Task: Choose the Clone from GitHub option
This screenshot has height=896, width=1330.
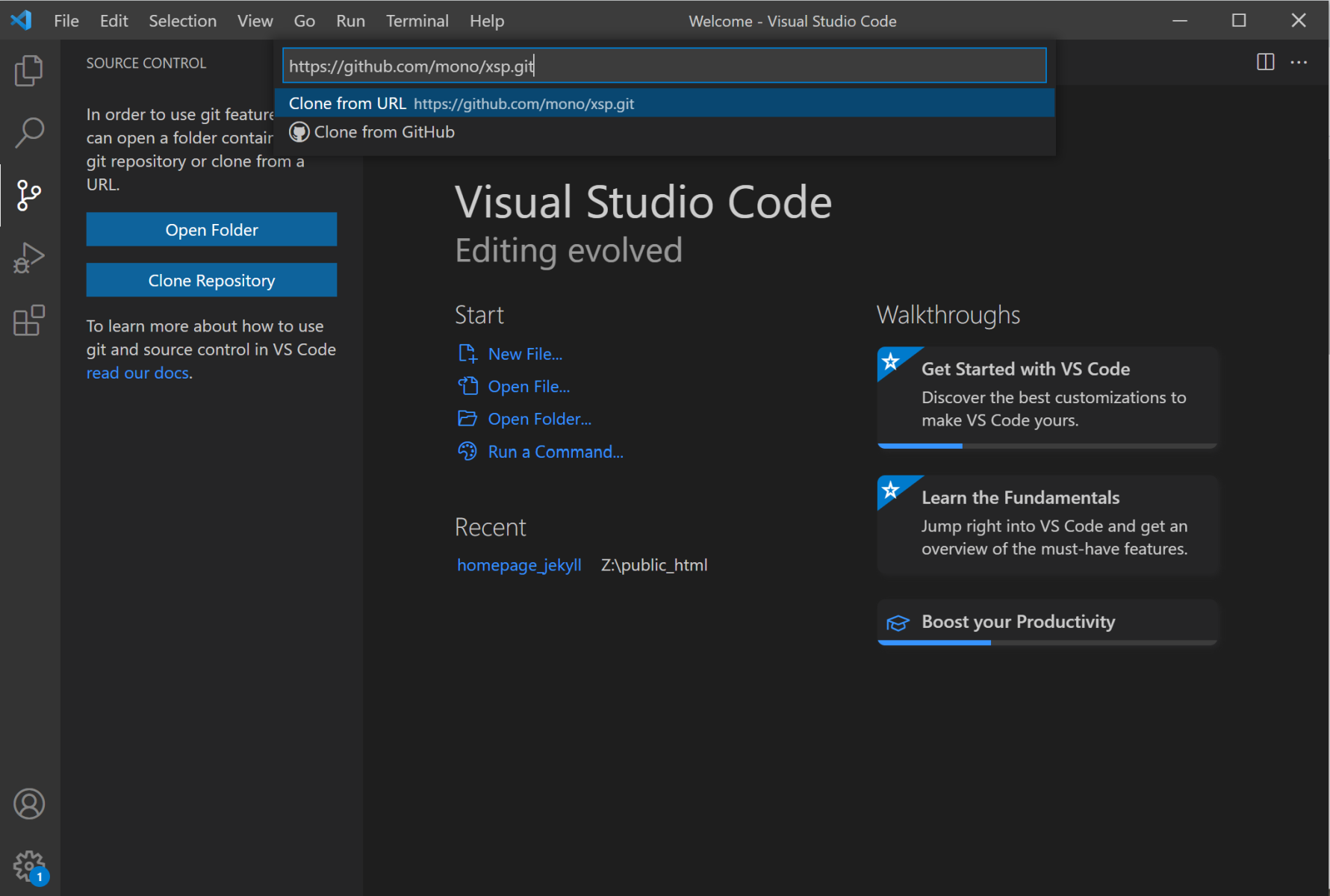Action: (x=384, y=132)
